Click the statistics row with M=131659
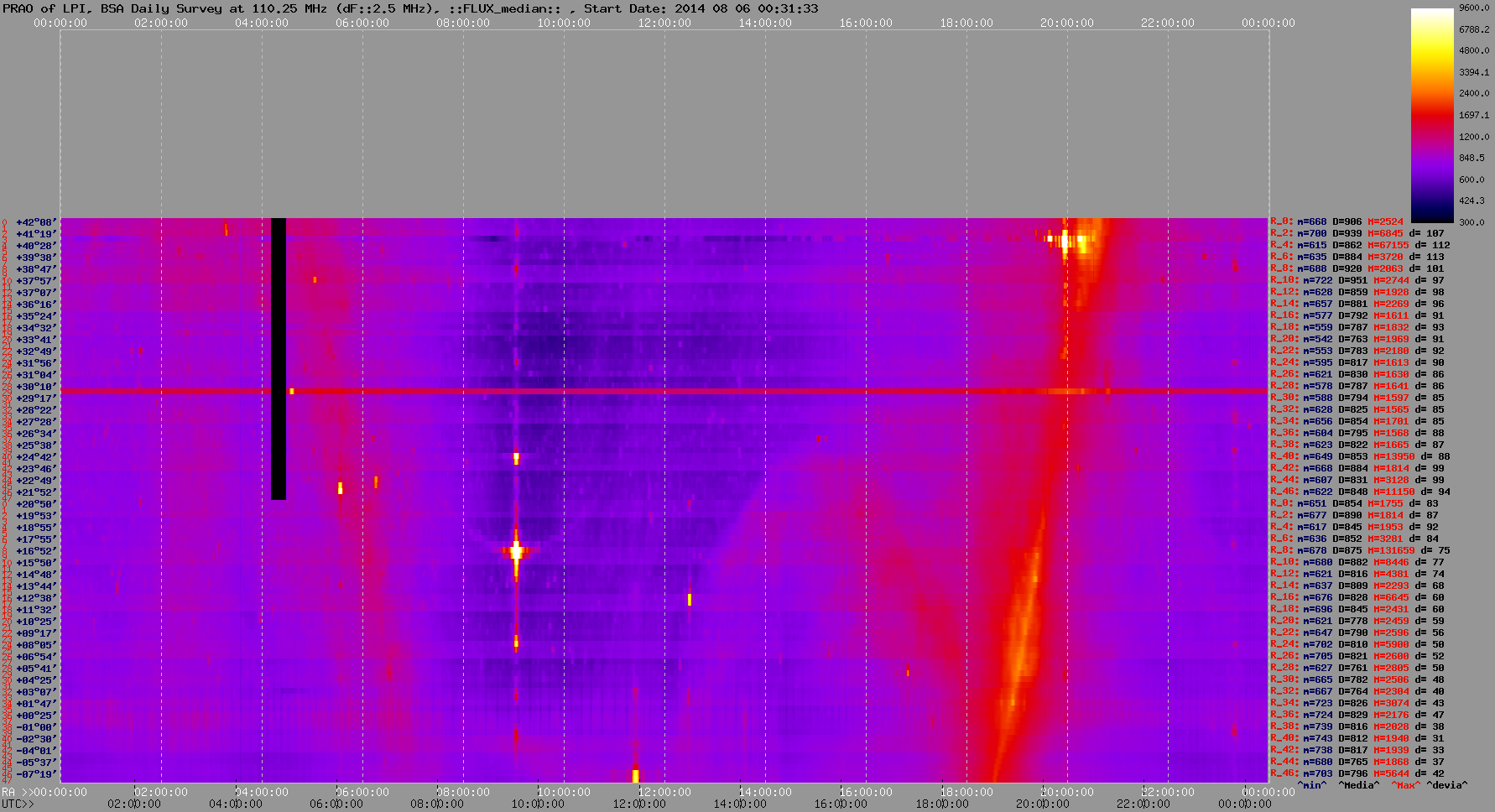The width and height of the screenshot is (1495, 812). coord(1360,551)
